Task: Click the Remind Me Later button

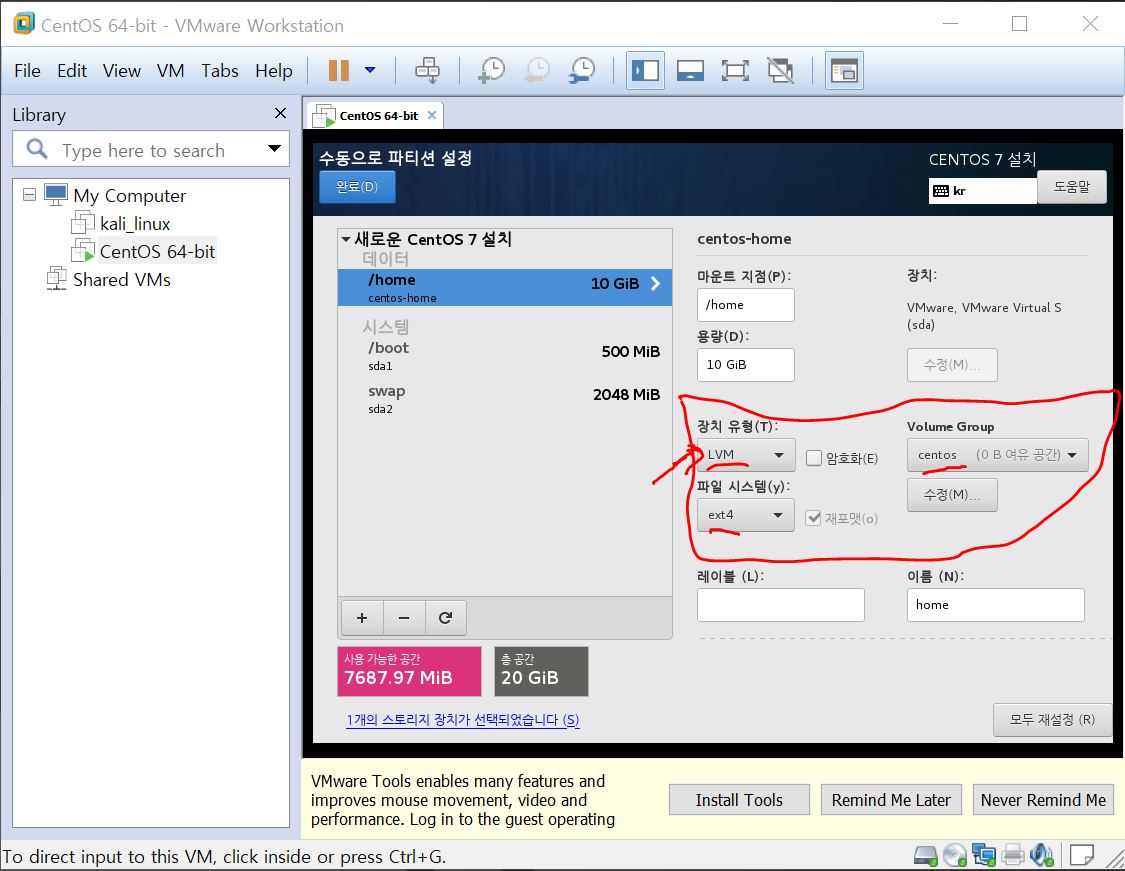Action: coord(891,800)
